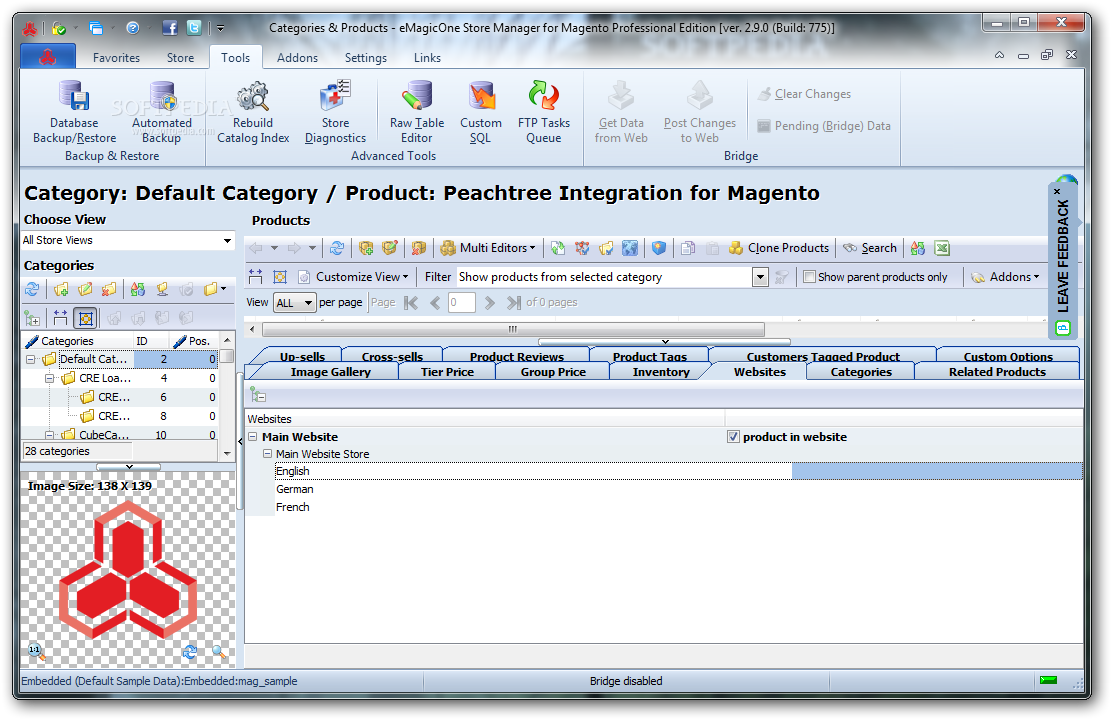Screen dimensions: 1112x720
Task: Click the products grid horizontal scrollbar
Action: click(x=513, y=329)
